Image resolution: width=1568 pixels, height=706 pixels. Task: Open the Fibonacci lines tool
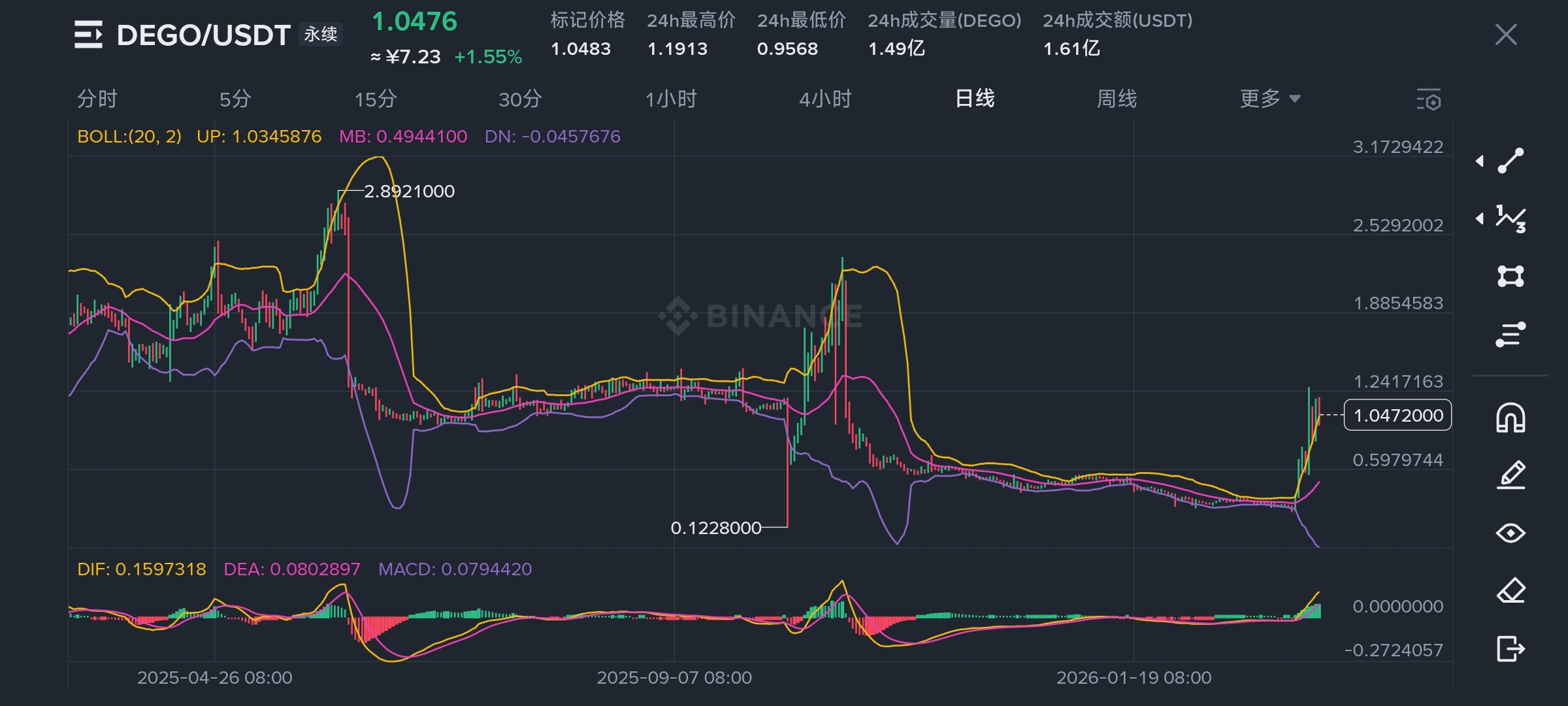1511,334
